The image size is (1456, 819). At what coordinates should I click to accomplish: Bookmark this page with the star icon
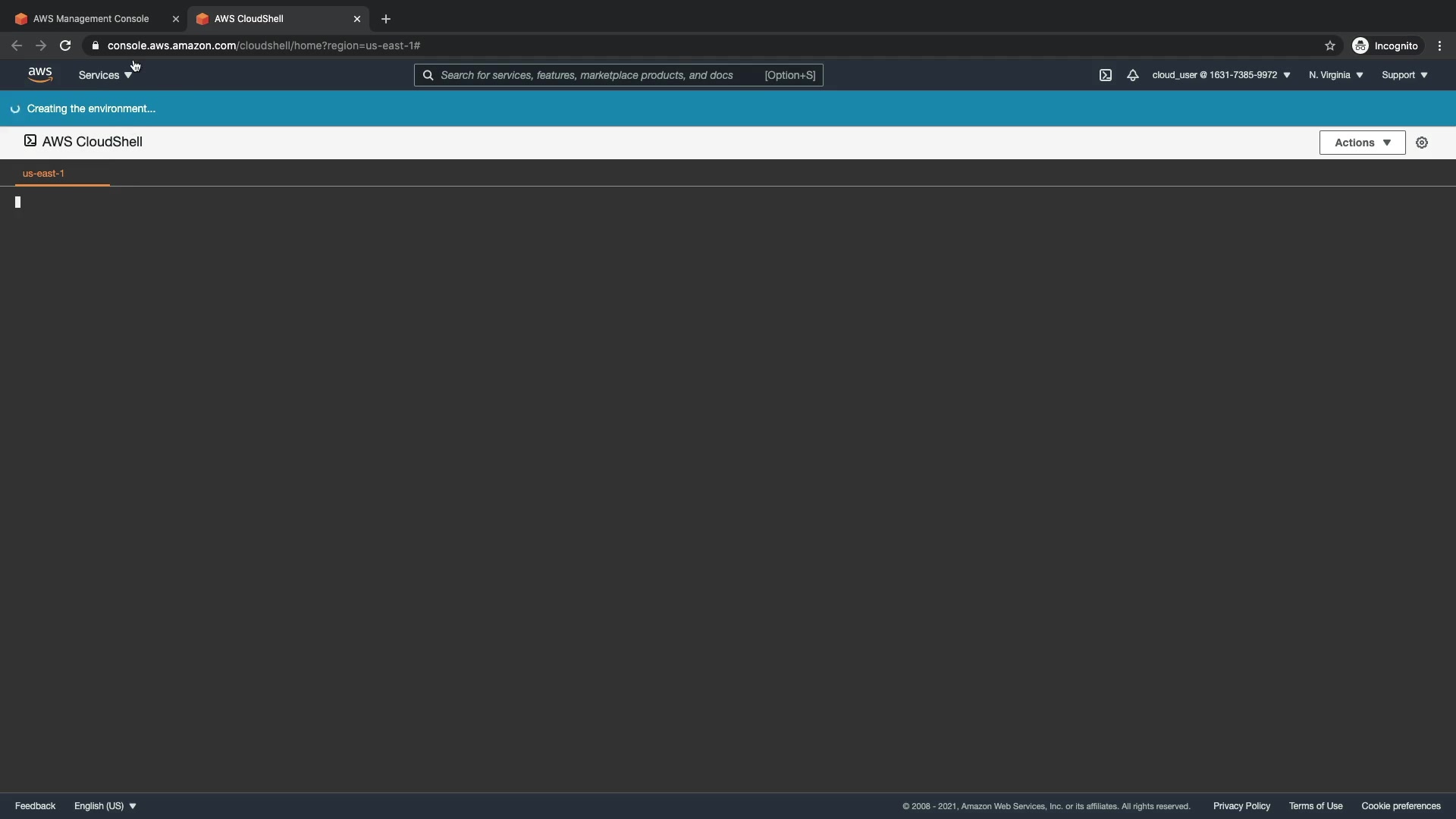(1329, 46)
